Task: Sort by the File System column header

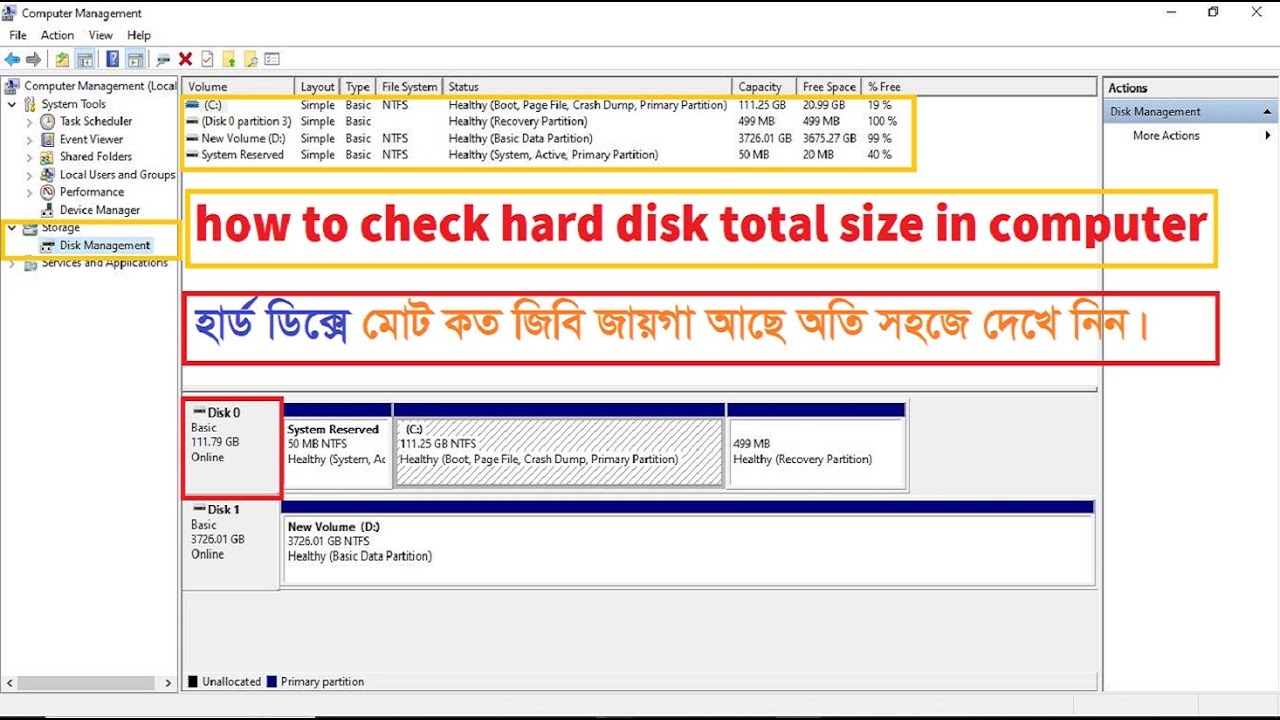Action: [x=410, y=87]
